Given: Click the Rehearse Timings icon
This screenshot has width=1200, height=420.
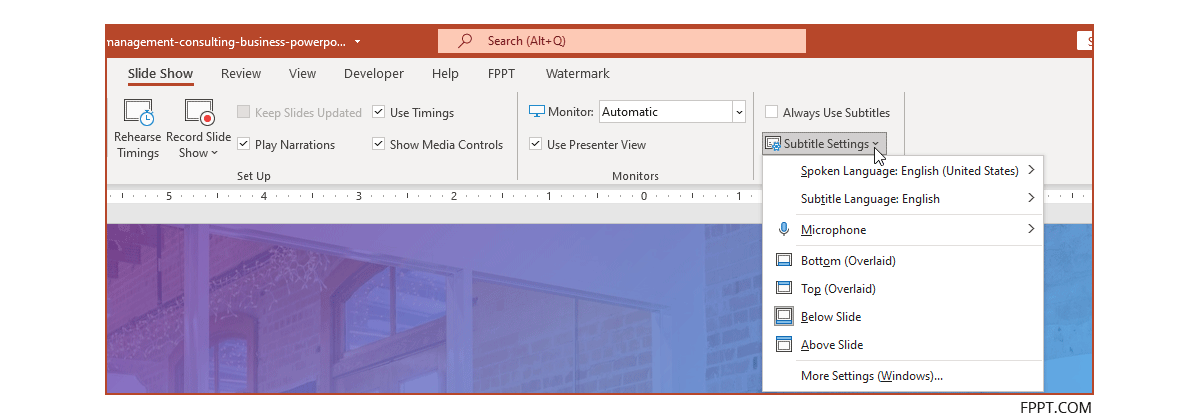Looking at the screenshot, I should (x=137, y=113).
